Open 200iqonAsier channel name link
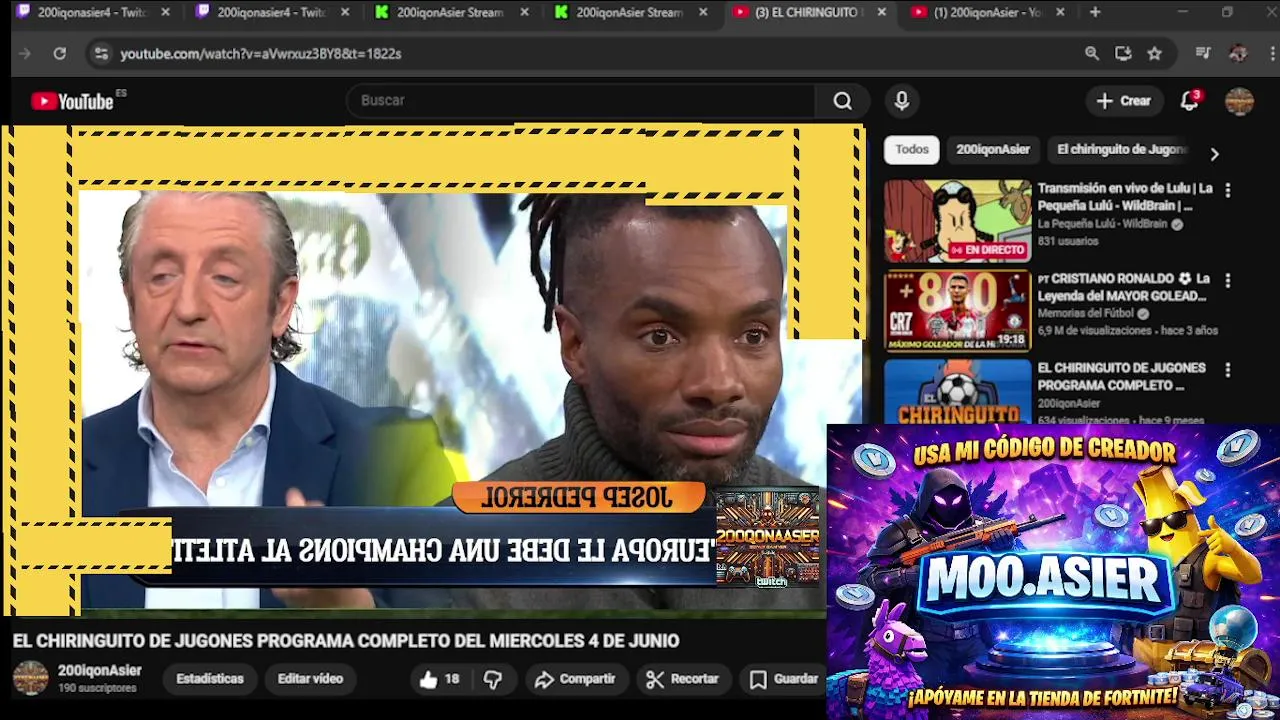This screenshot has width=1280, height=720. click(x=99, y=671)
